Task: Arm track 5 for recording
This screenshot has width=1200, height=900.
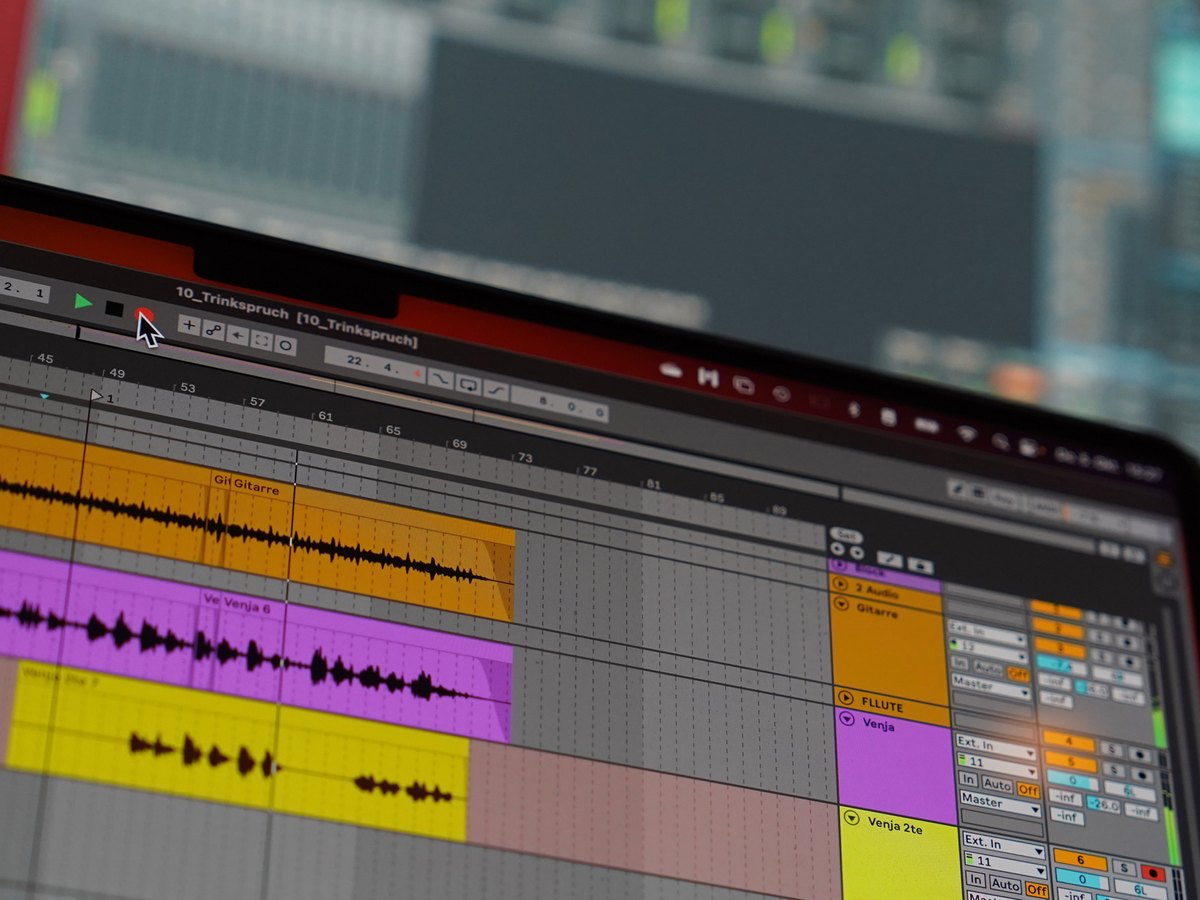Action: click(1141, 775)
